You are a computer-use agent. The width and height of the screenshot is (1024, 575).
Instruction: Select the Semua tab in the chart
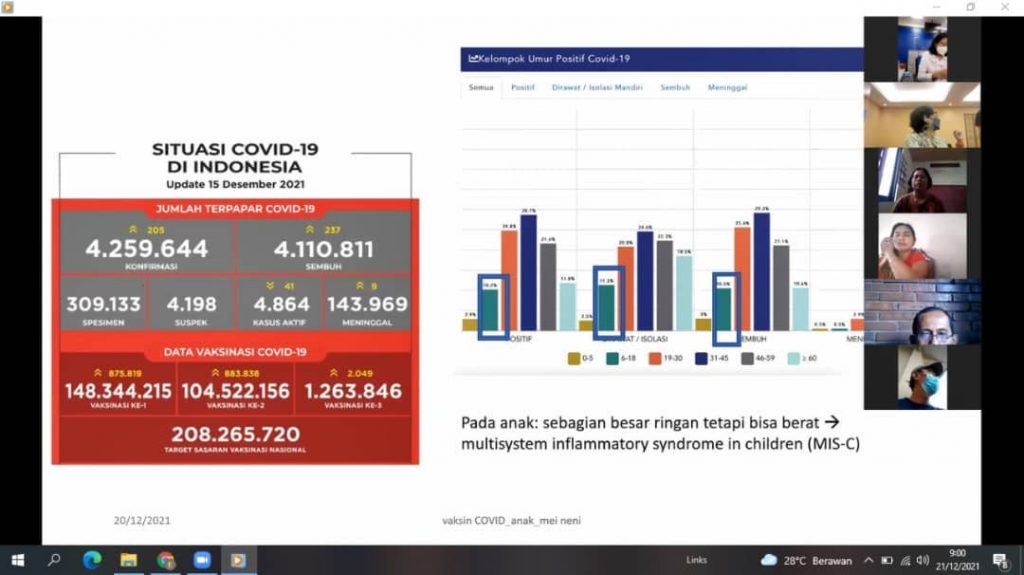click(x=479, y=88)
